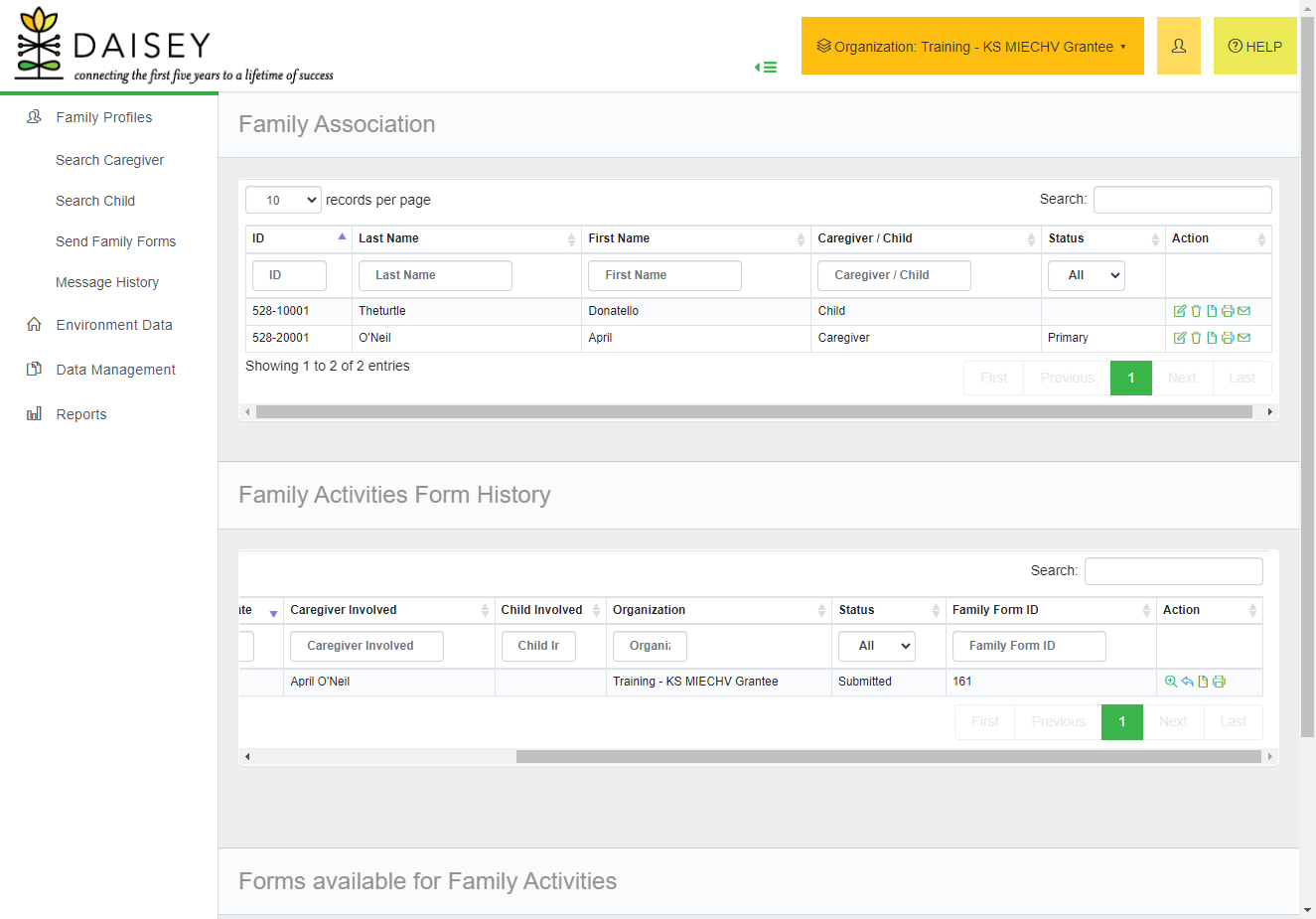1316x919 pixels.
Task: Click the blue reply arrow for form 161
Action: [x=1187, y=682]
